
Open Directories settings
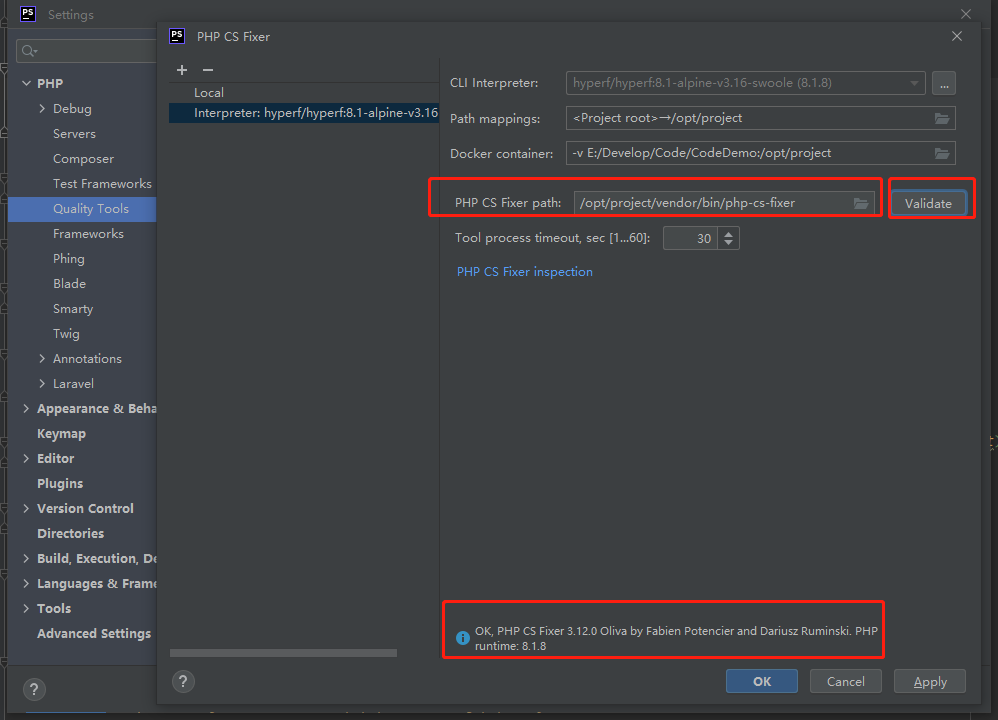[71, 533]
